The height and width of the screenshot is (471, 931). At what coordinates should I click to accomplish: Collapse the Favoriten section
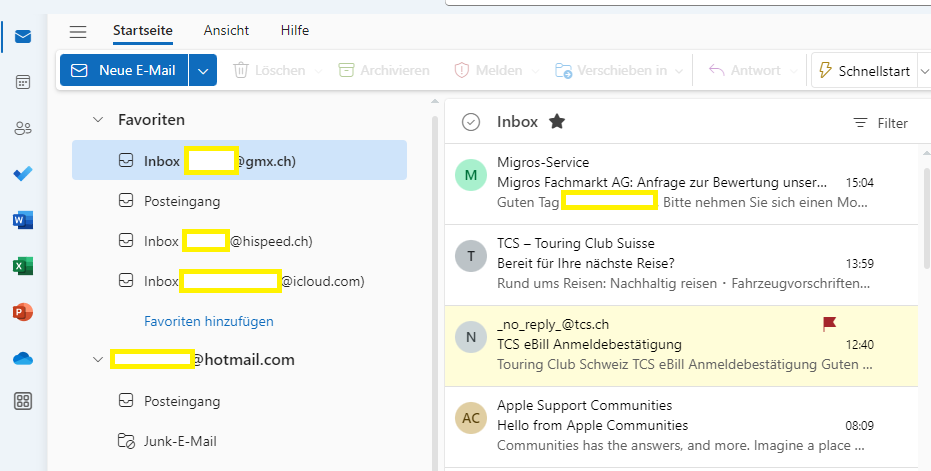(97, 120)
